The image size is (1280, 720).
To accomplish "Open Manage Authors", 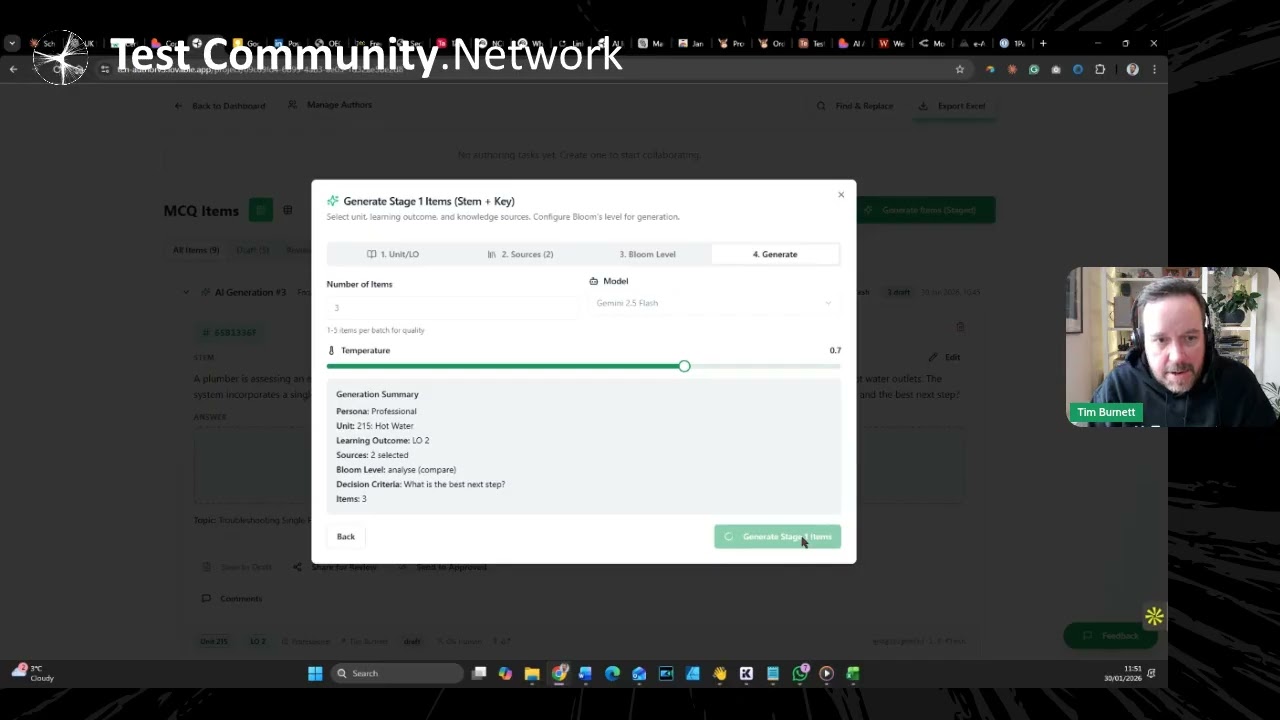I will 330,105.
